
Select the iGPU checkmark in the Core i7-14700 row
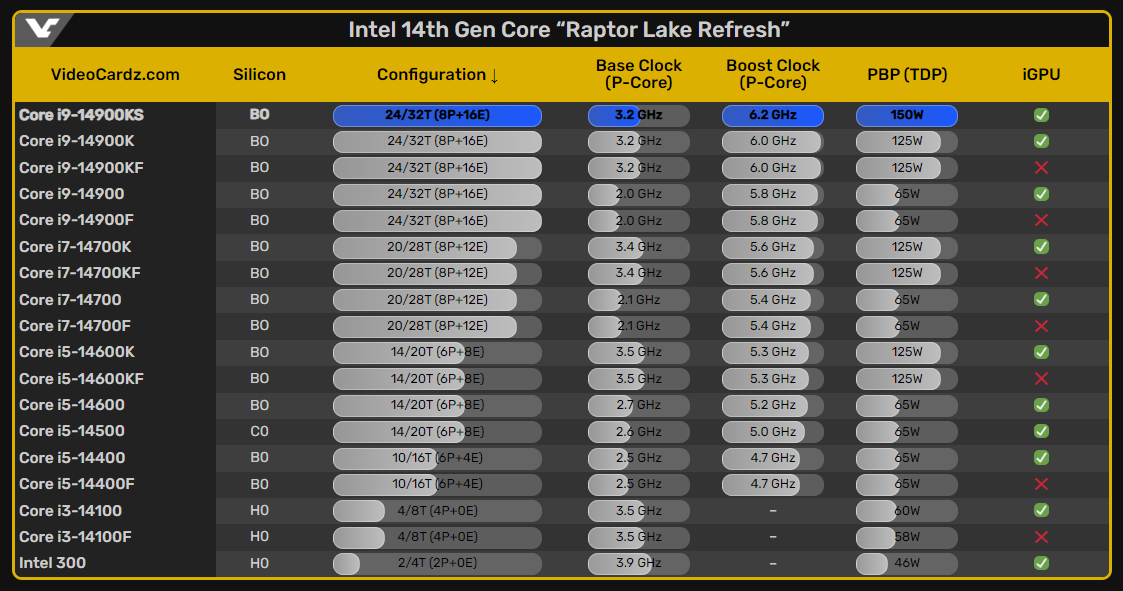(1041, 299)
